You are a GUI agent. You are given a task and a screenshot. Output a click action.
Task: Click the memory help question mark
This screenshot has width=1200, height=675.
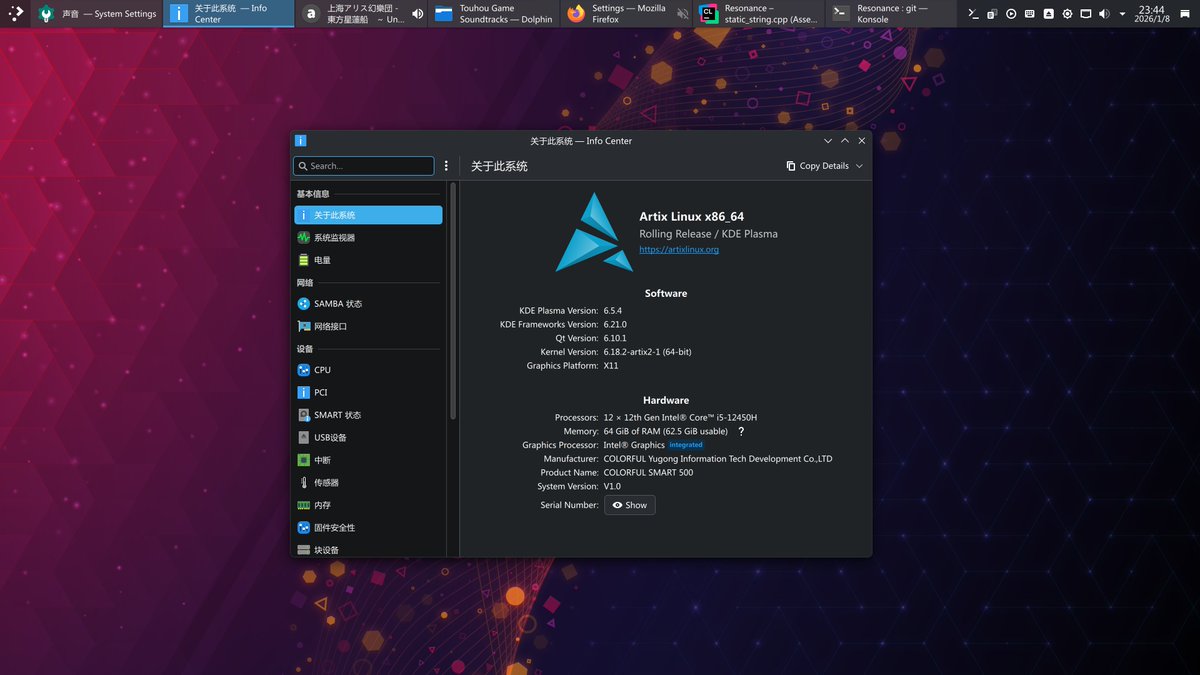point(741,431)
